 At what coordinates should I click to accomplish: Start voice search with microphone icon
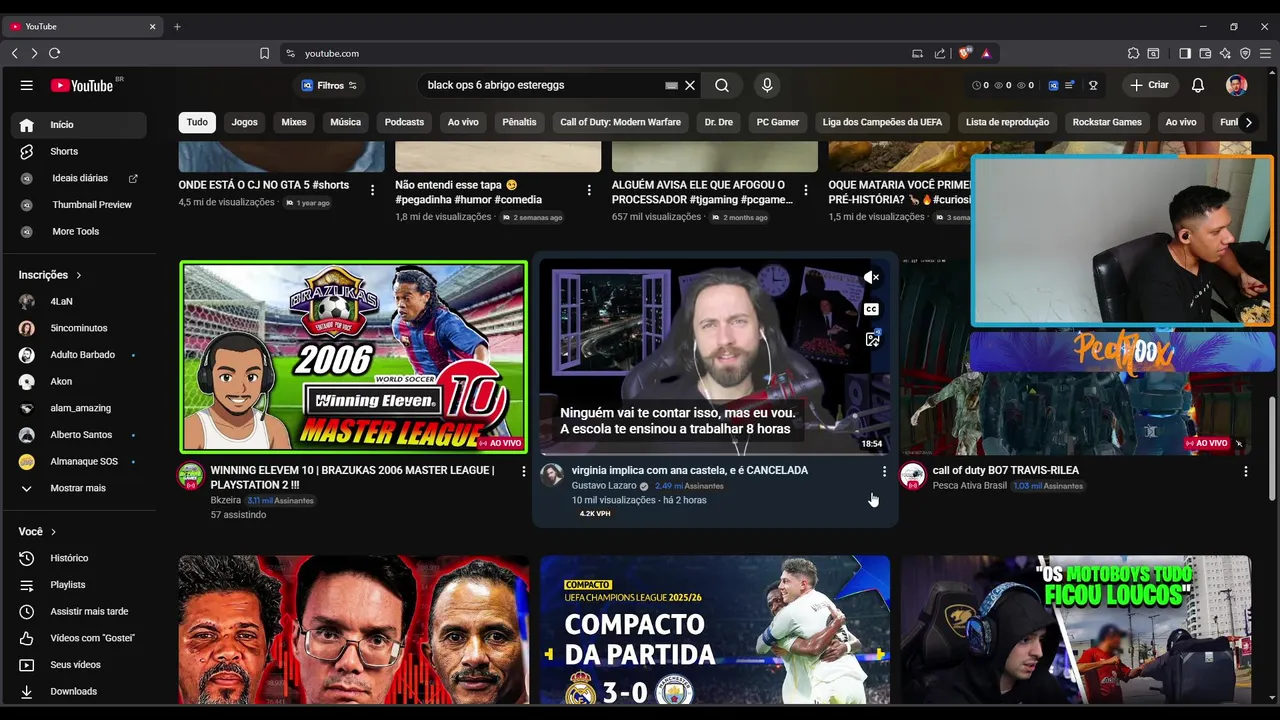(767, 85)
